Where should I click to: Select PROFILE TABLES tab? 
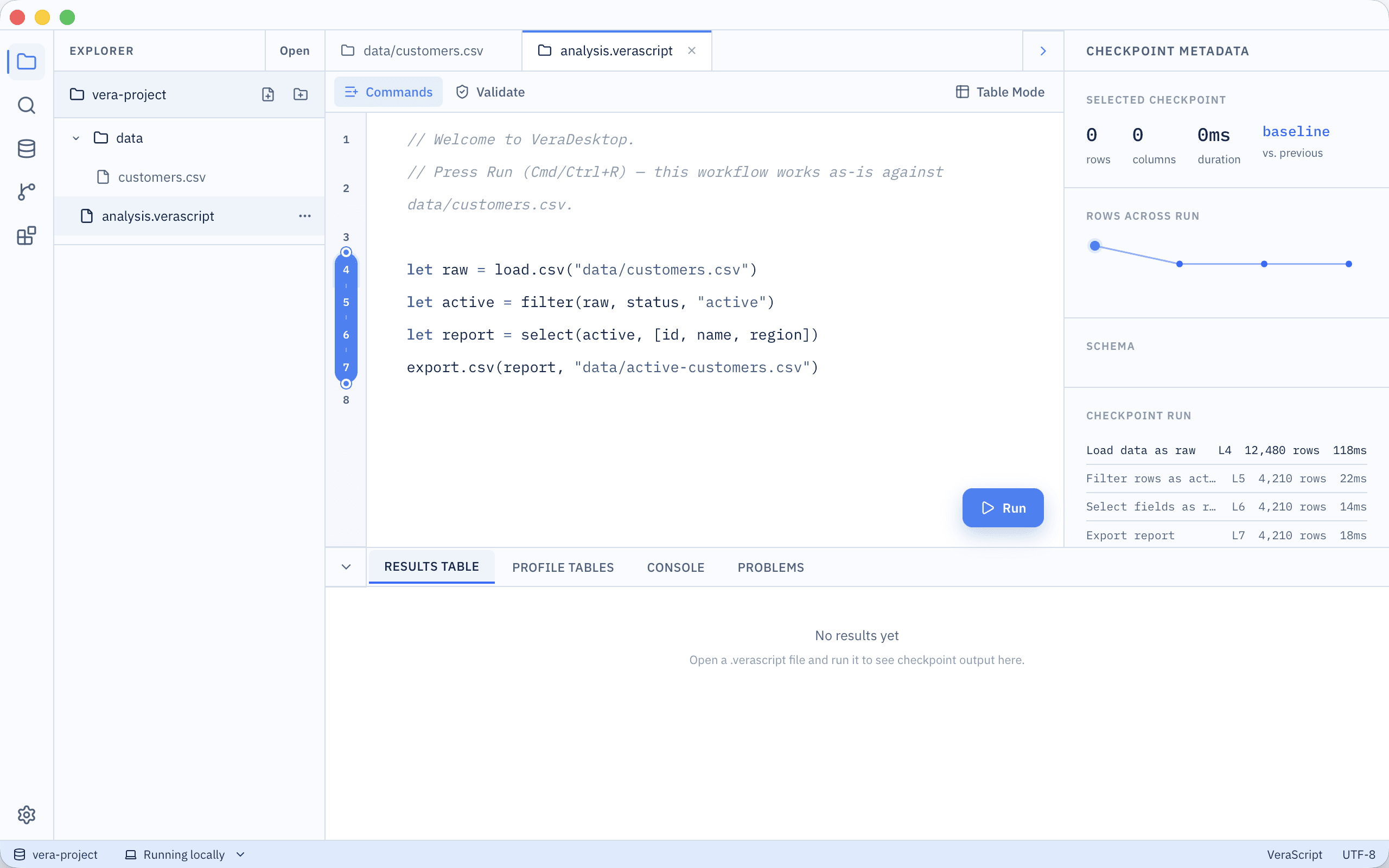click(563, 567)
